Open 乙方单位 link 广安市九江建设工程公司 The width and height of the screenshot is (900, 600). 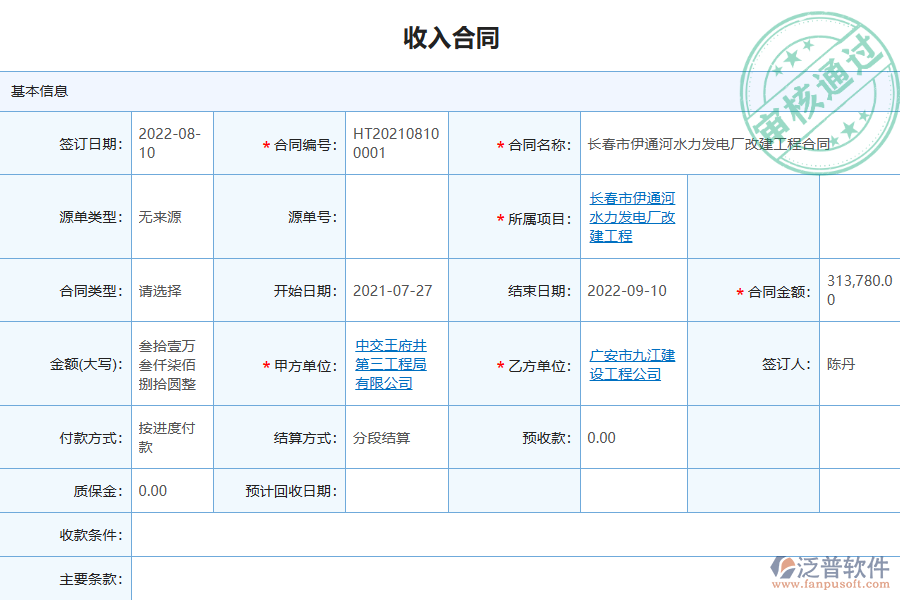click(632, 363)
